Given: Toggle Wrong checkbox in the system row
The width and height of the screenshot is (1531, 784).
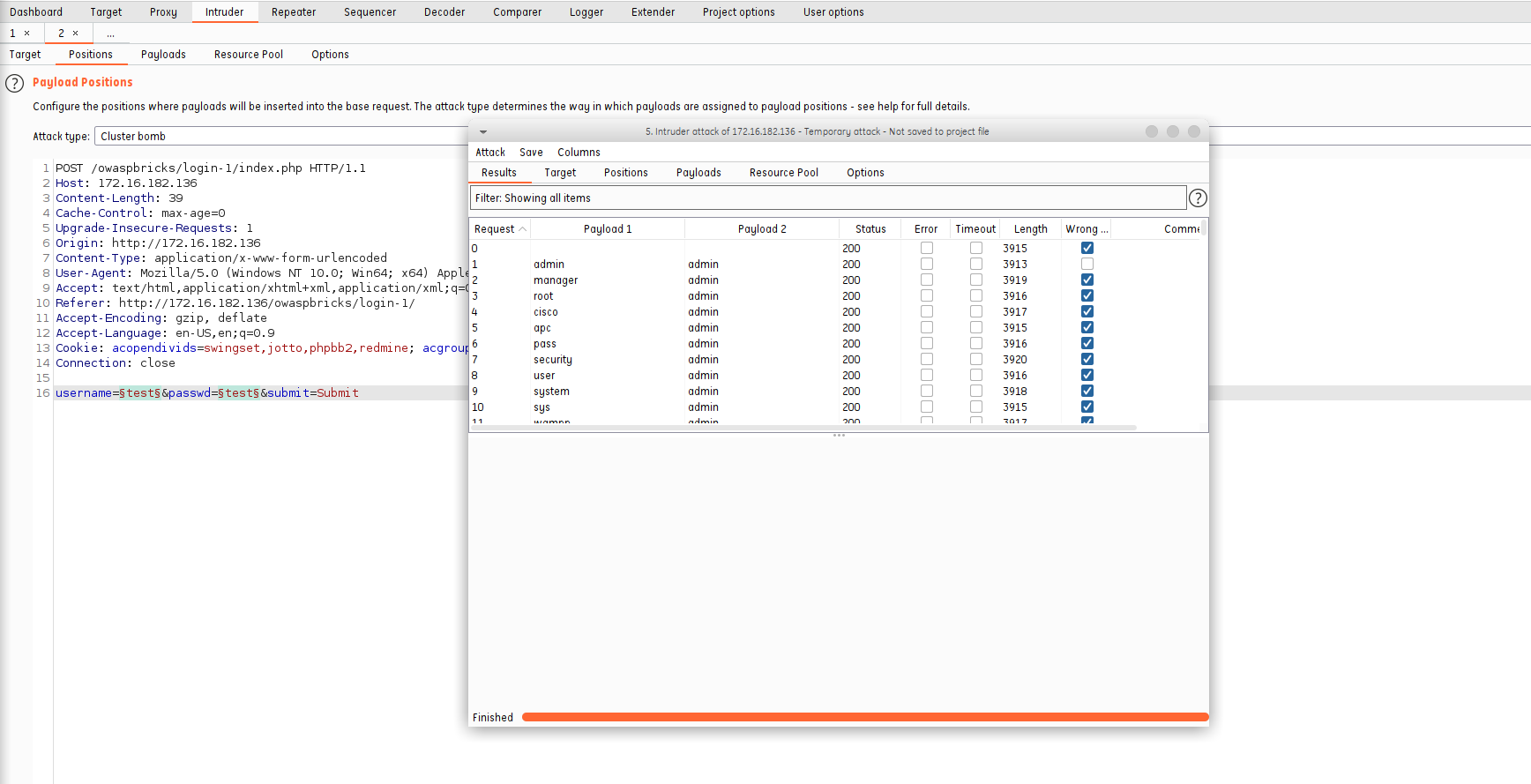Looking at the screenshot, I should [1087, 392].
